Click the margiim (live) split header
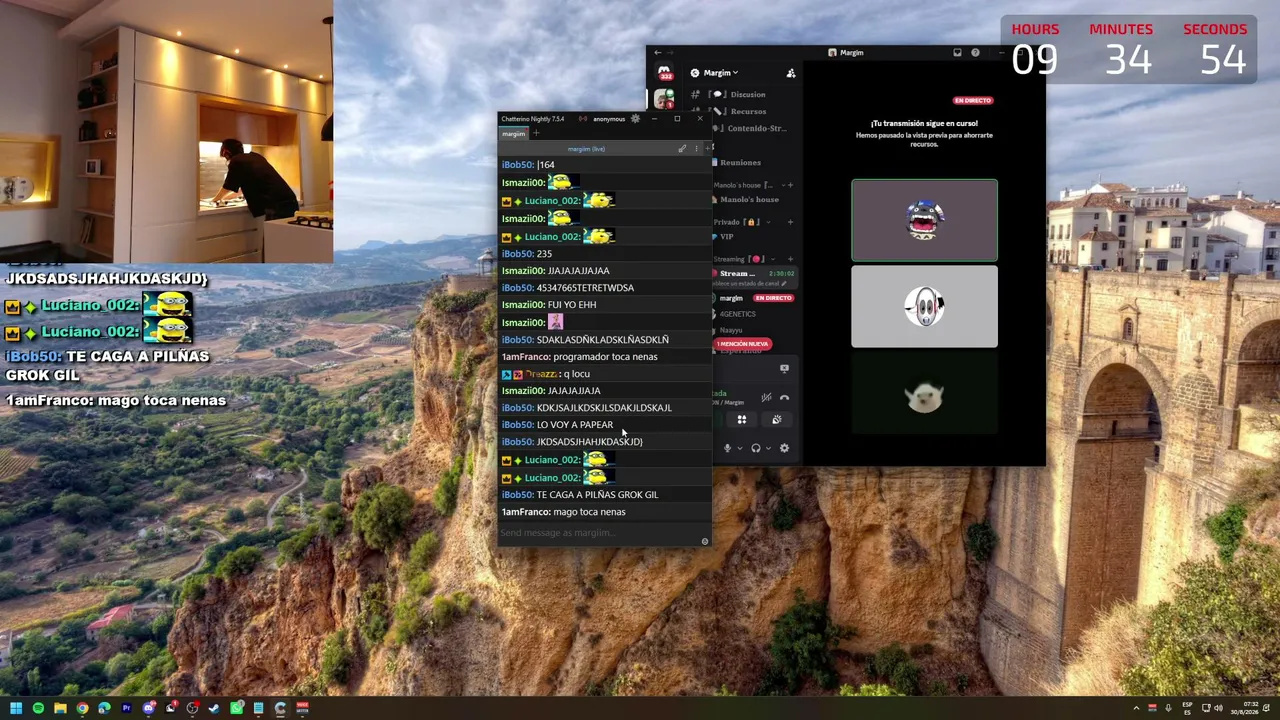This screenshot has height=720, width=1280. 586,149
